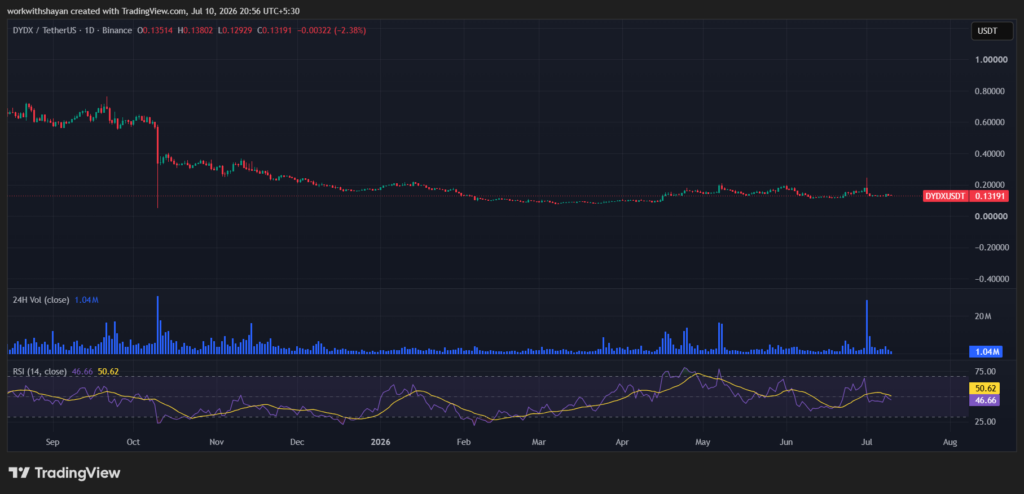Viewport: 1024px width, 494px height.
Task: Click the 0.60000 price axis label
Action: [989, 122]
